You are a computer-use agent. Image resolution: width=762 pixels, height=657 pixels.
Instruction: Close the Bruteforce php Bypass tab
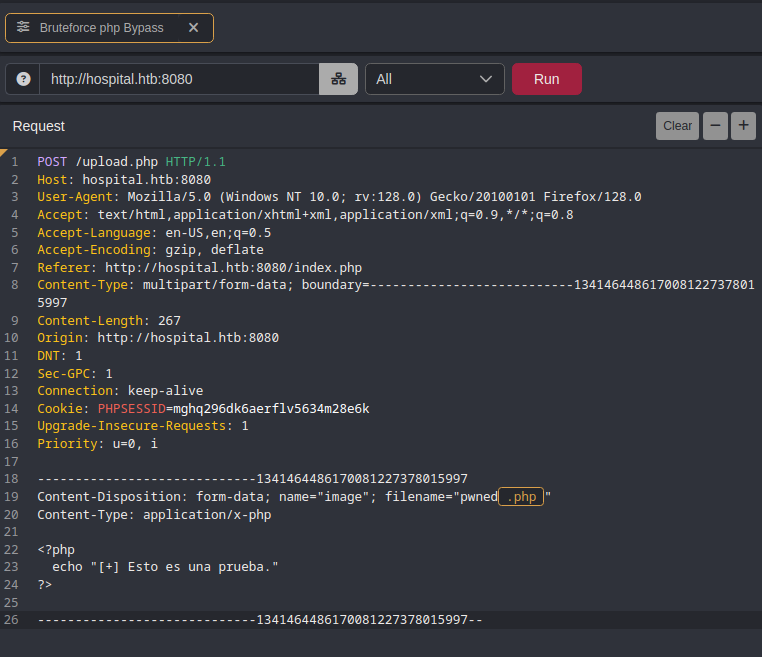pyautogui.click(x=193, y=28)
